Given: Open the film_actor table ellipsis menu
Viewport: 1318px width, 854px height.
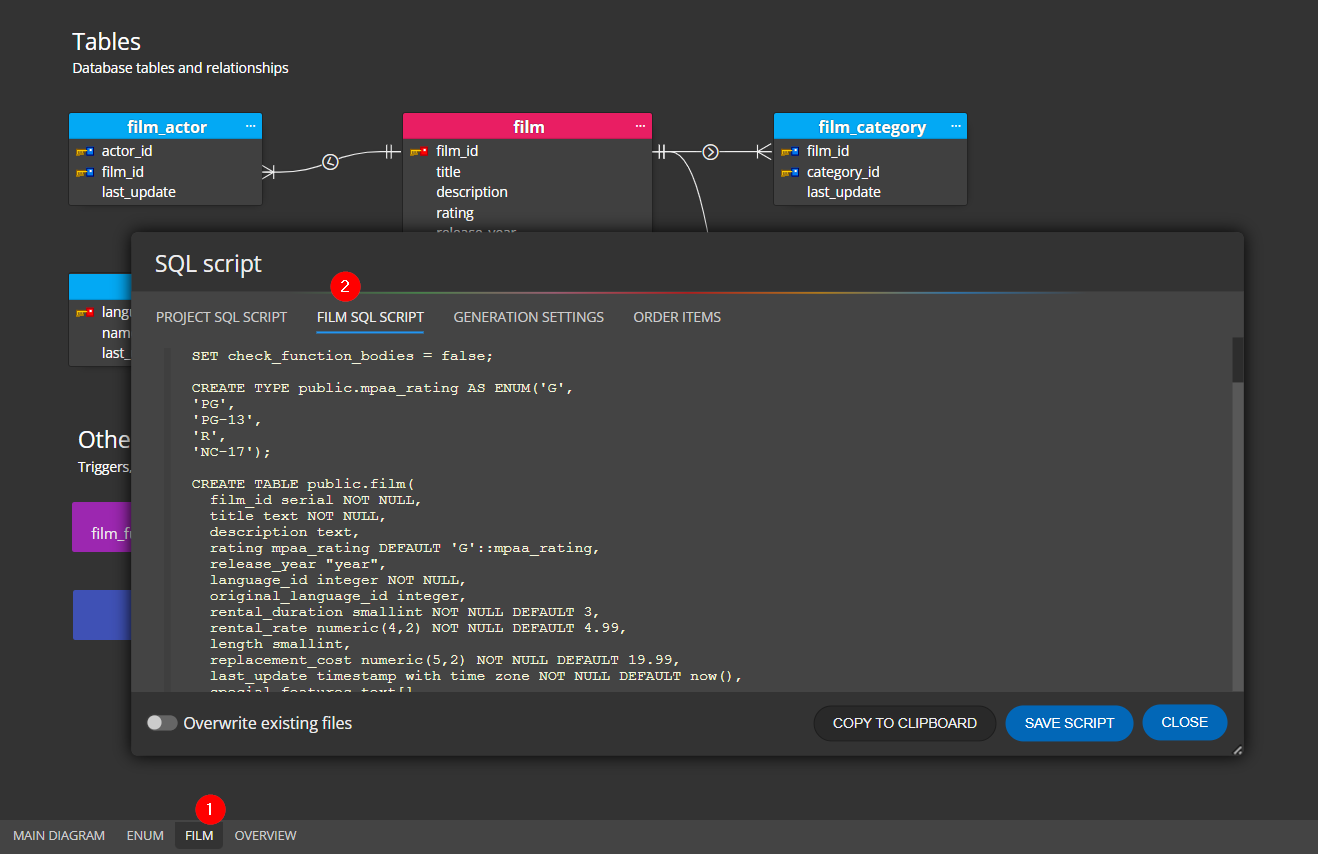Looking at the screenshot, I should pyautogui.click(x=250, y=126).
